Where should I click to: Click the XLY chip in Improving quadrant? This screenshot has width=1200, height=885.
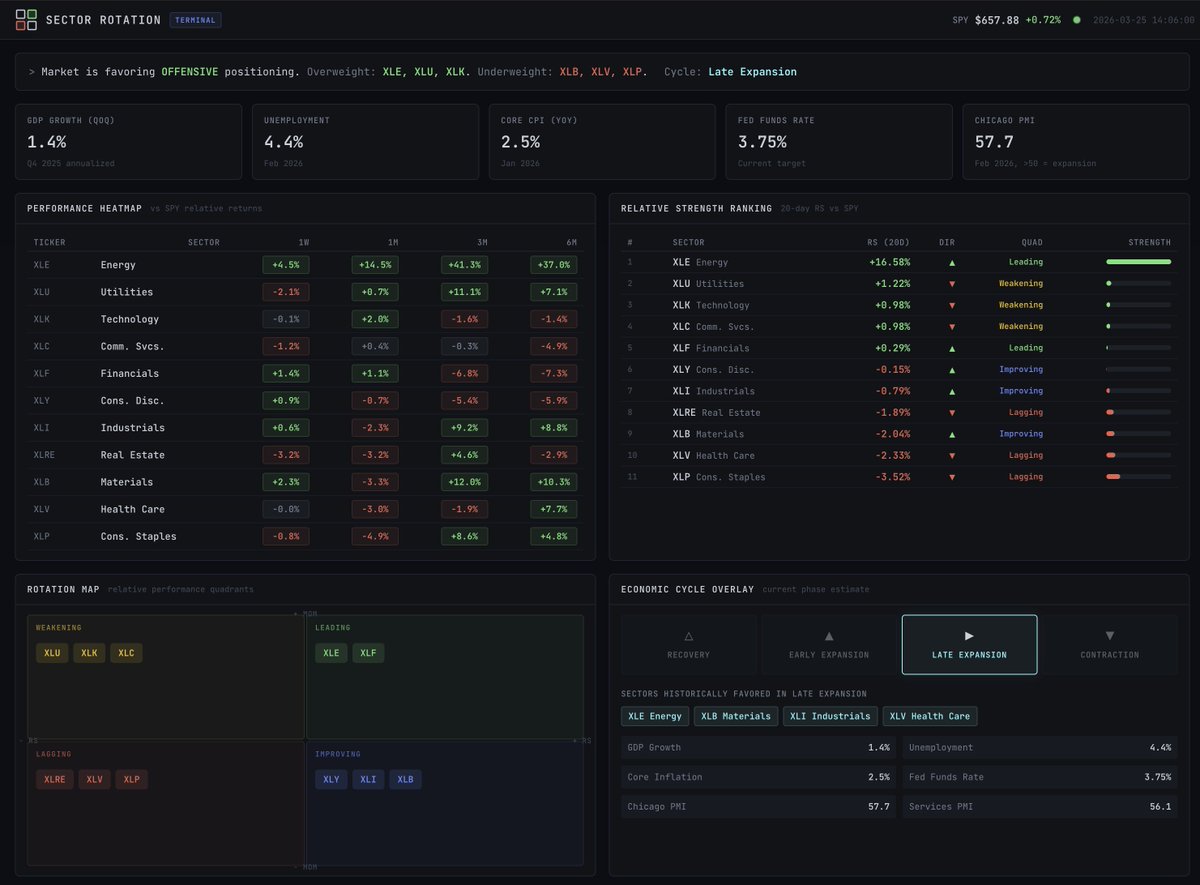coord(331,779)
